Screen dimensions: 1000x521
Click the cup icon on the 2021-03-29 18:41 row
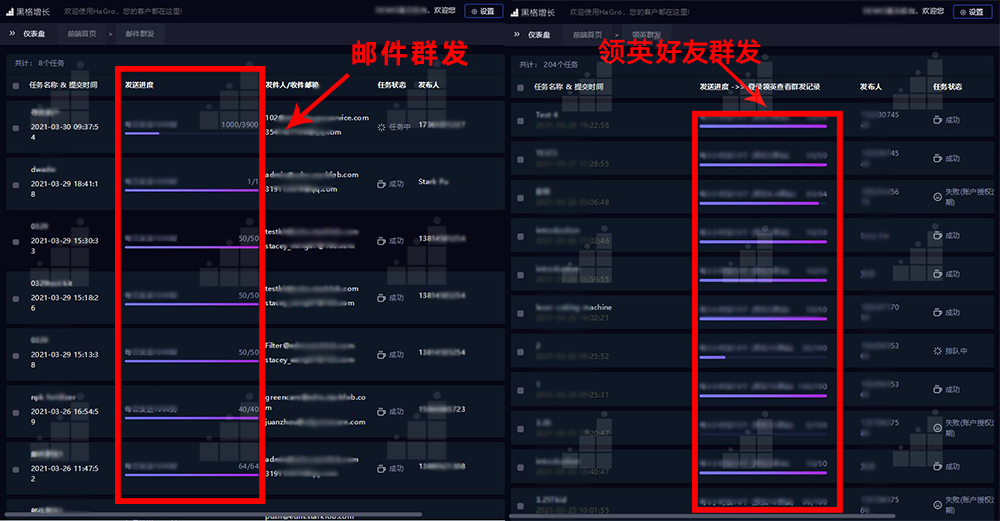point(381,184)
